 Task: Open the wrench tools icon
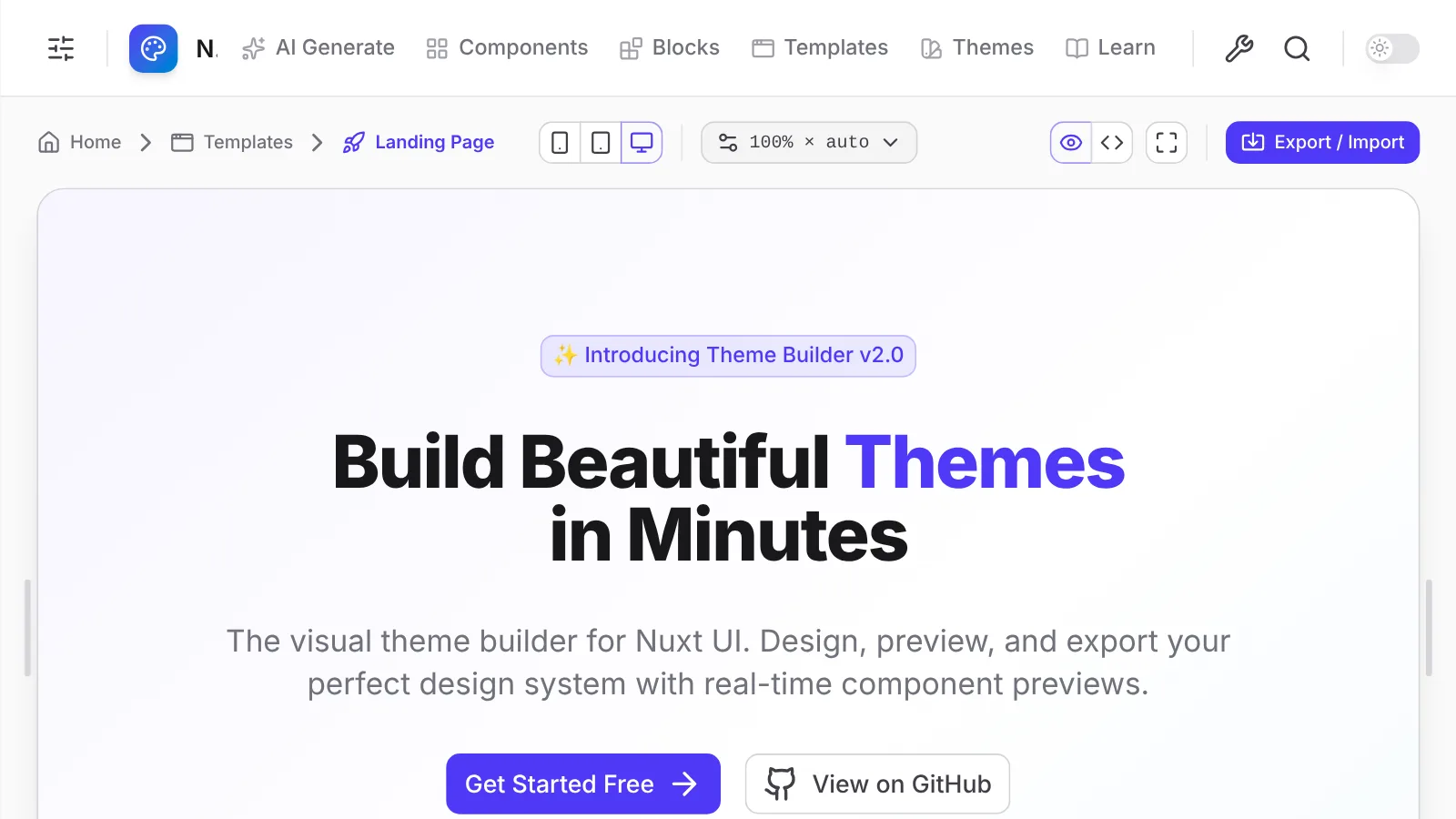[x=1239, y=48]
